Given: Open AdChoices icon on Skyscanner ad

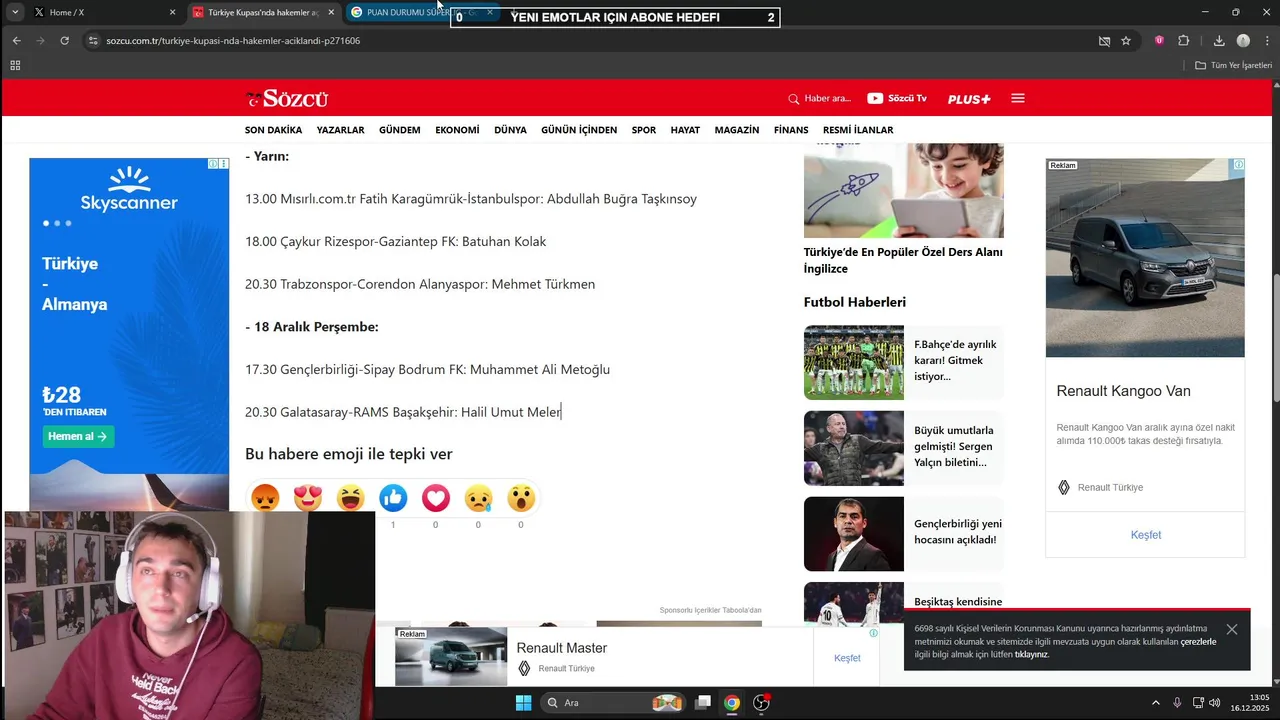Looking at the screenshot, I should [x=213, y=163].
